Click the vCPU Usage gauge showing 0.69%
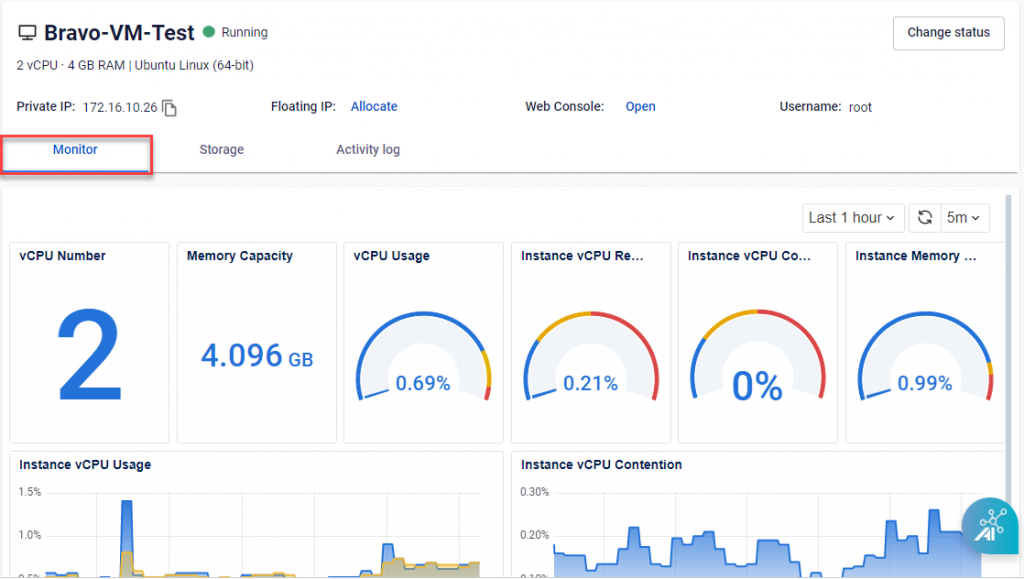 pyautogui.click(x=422, y=345)
